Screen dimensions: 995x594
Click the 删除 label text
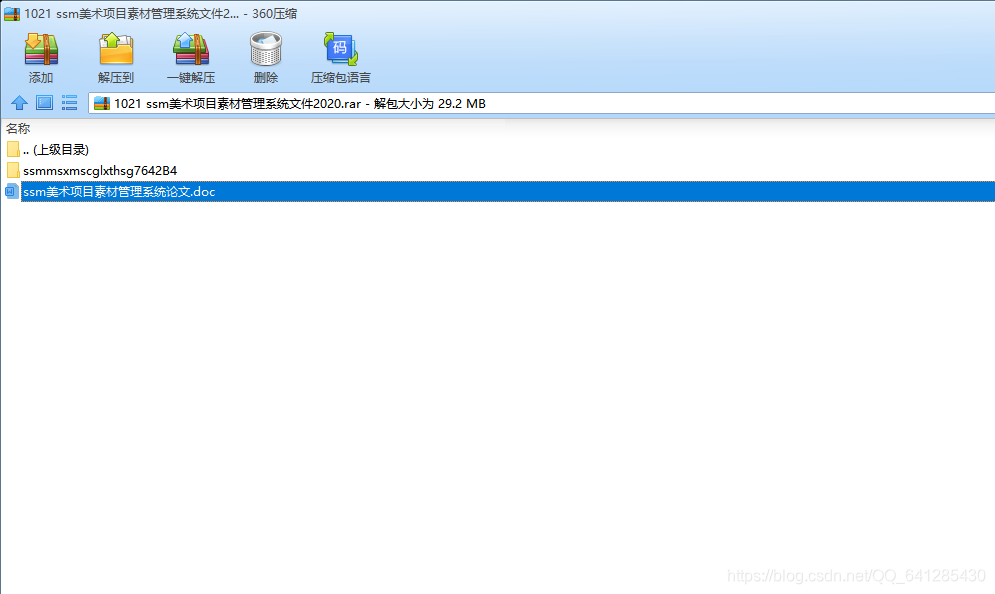265,77
